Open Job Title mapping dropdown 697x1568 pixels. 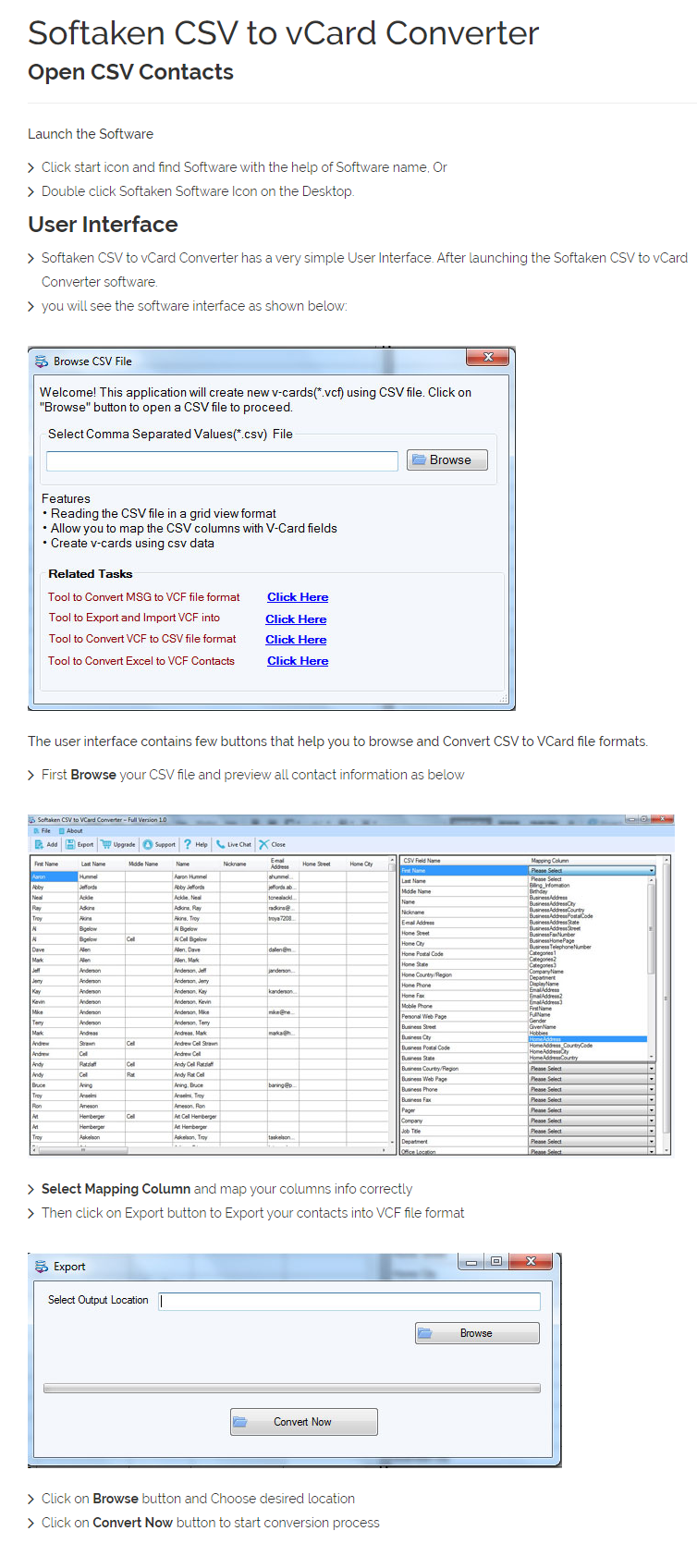(x=592, y=1132)
